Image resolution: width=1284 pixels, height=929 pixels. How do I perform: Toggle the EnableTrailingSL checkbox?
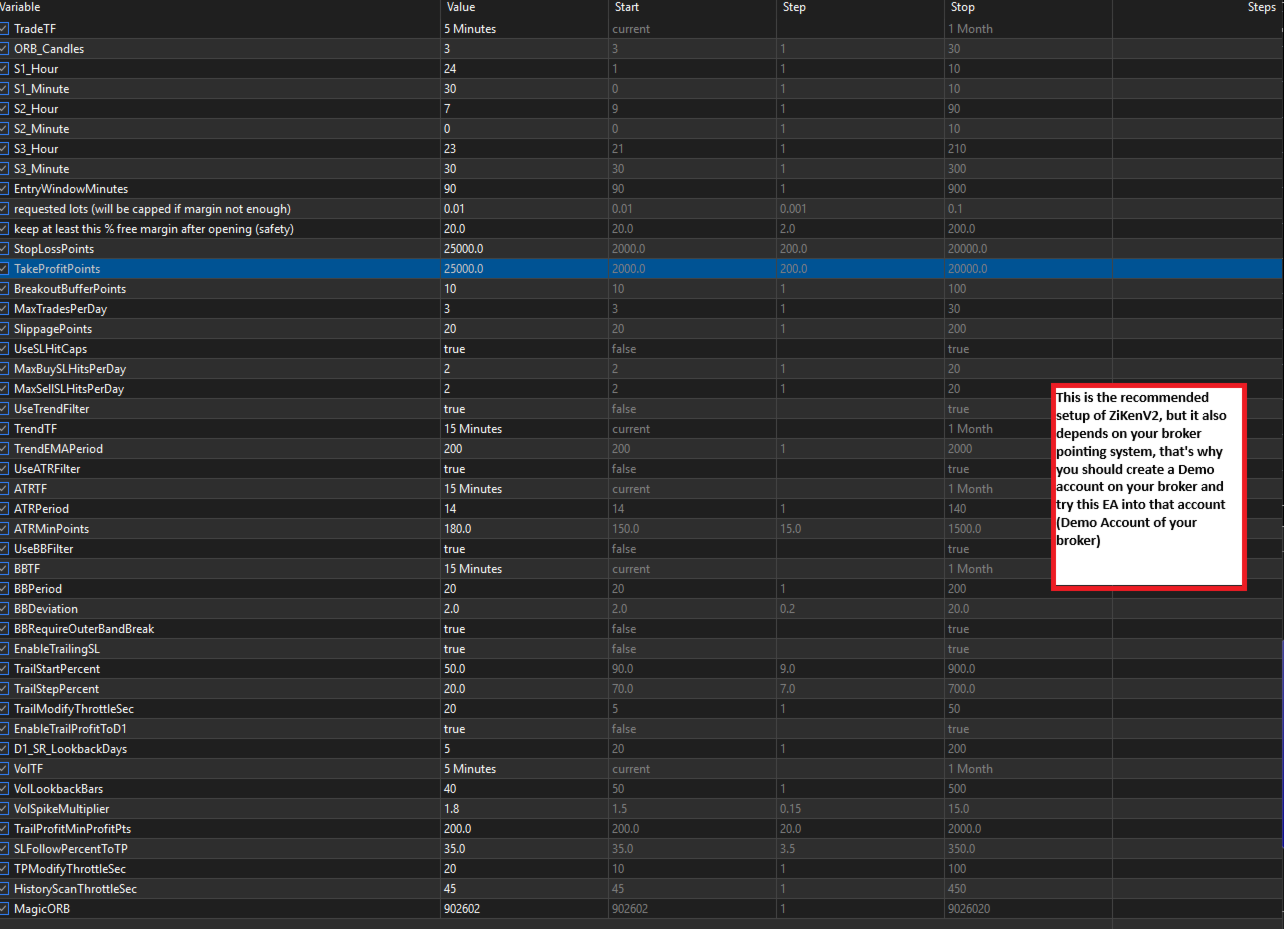[x=5, y=649]
